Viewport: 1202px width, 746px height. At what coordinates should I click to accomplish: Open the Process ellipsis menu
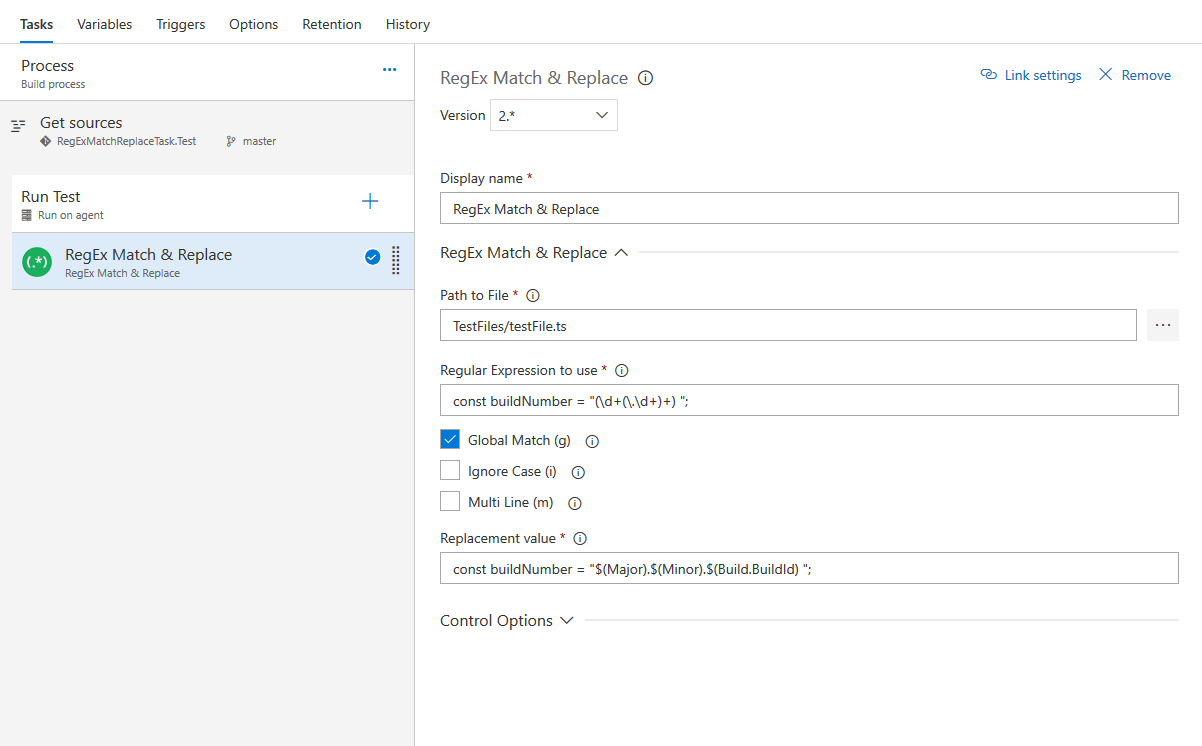[390, 70]
